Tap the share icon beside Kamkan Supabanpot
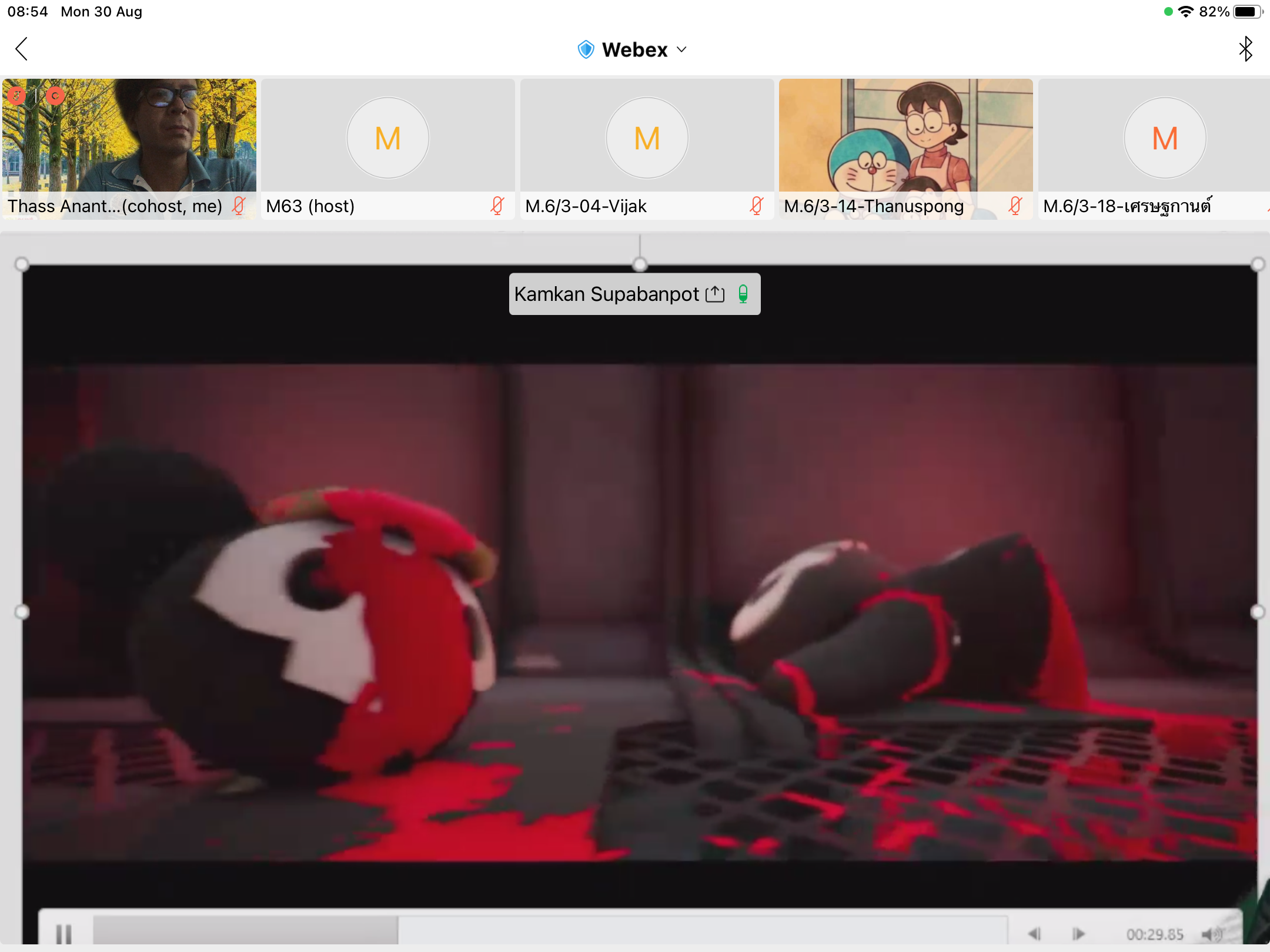1270x952 pixels. (715, 294)
